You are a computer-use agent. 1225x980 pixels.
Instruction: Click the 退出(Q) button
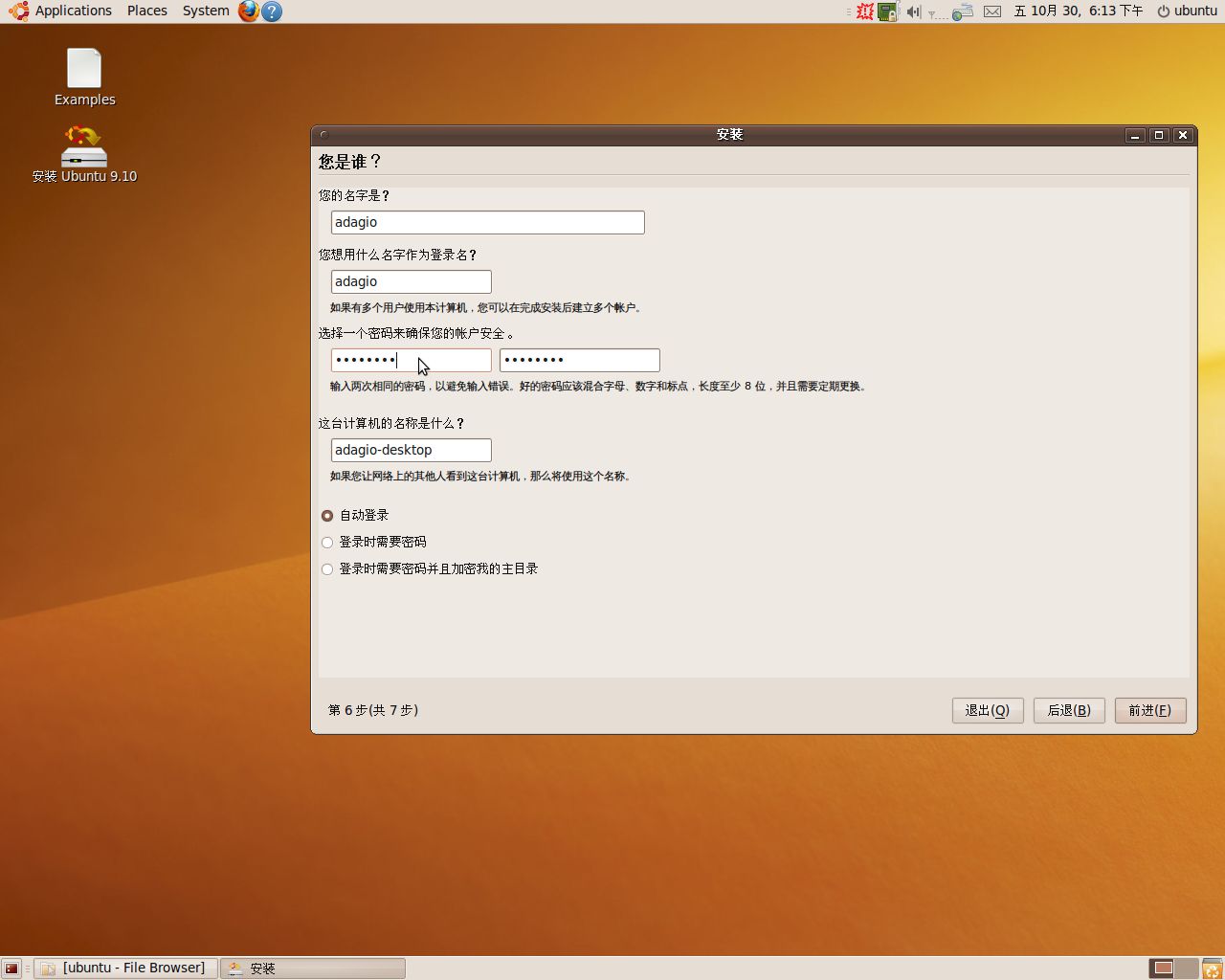coord(988,710)
